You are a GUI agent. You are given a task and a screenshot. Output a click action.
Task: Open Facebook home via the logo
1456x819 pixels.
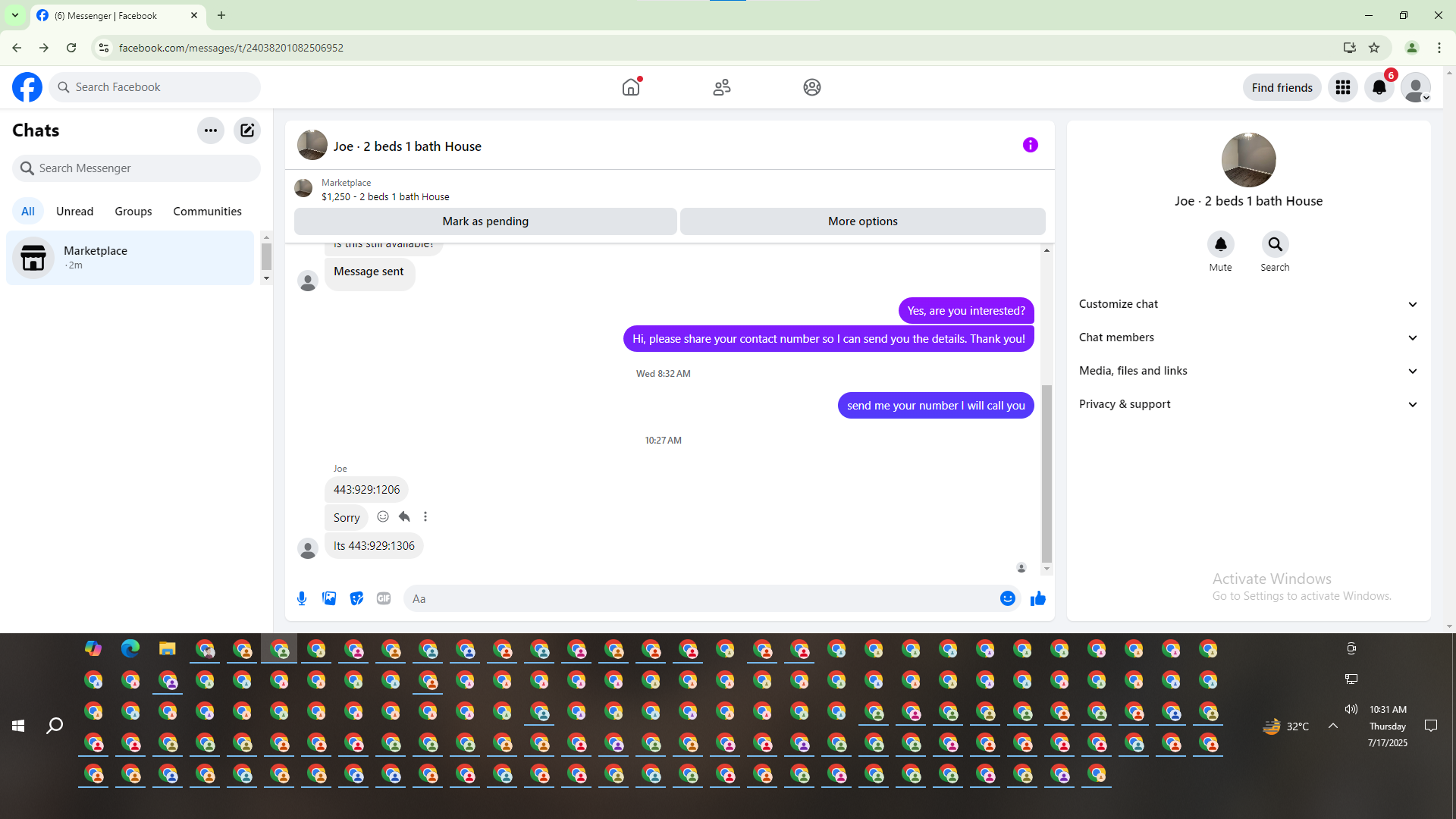tap(27, 87)
